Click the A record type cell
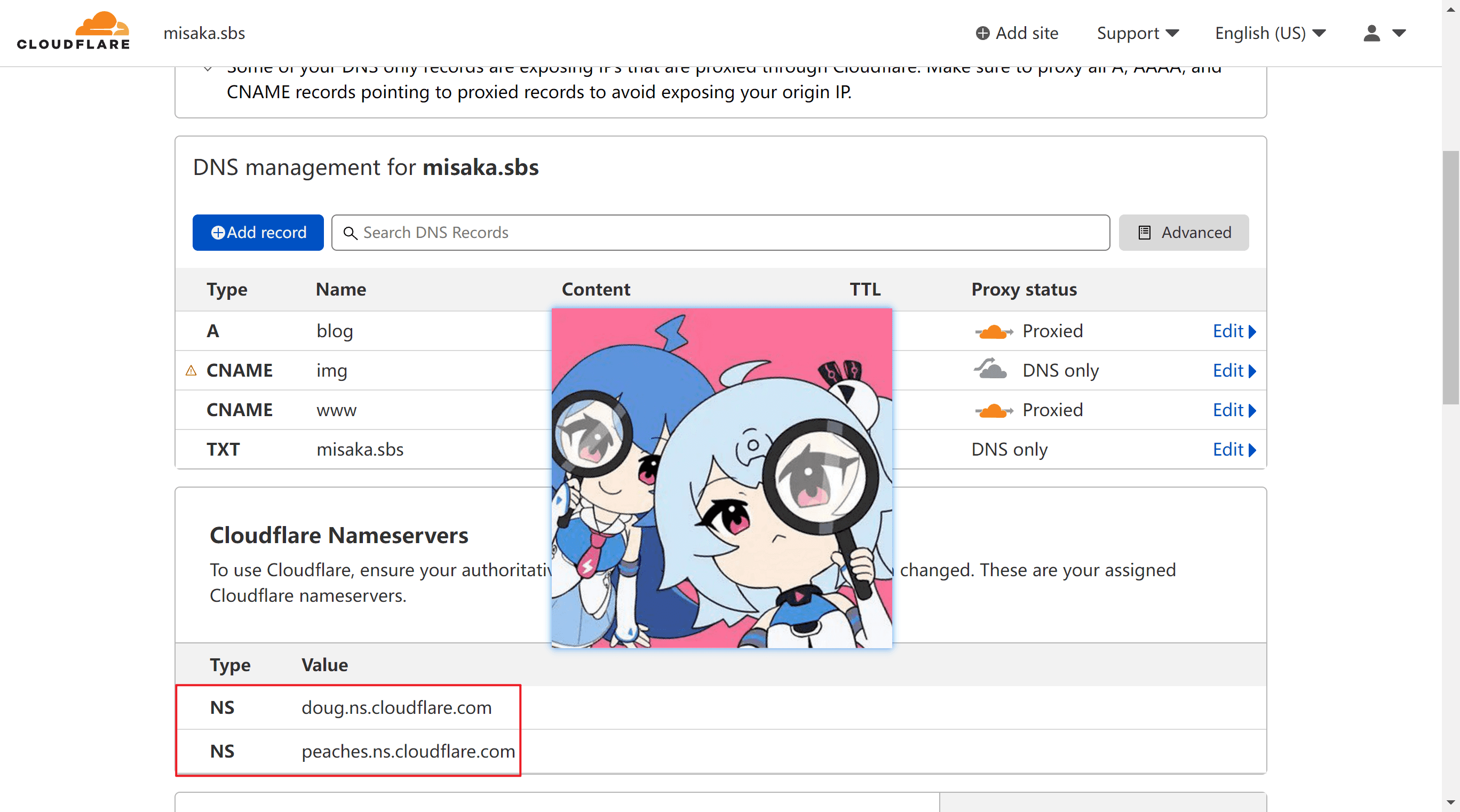This screenshot has height=812, width=1460. pyautogui.click(x=212, y=331)
